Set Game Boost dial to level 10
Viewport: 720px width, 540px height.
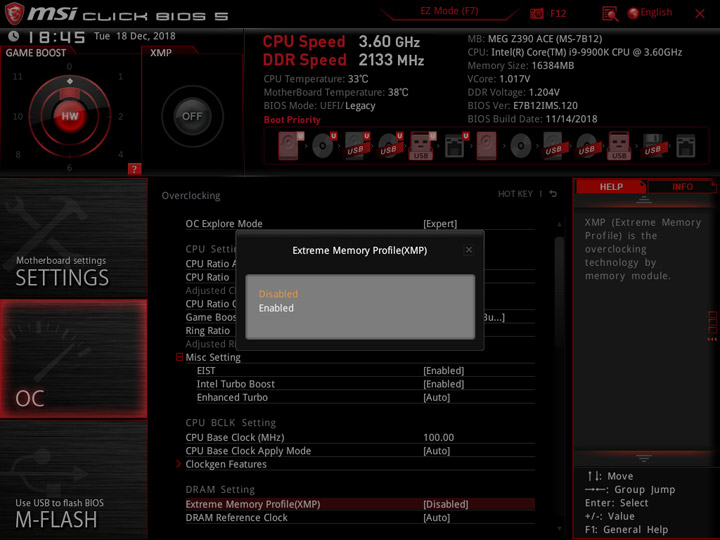pyautogui.click(x=18, y=116)
